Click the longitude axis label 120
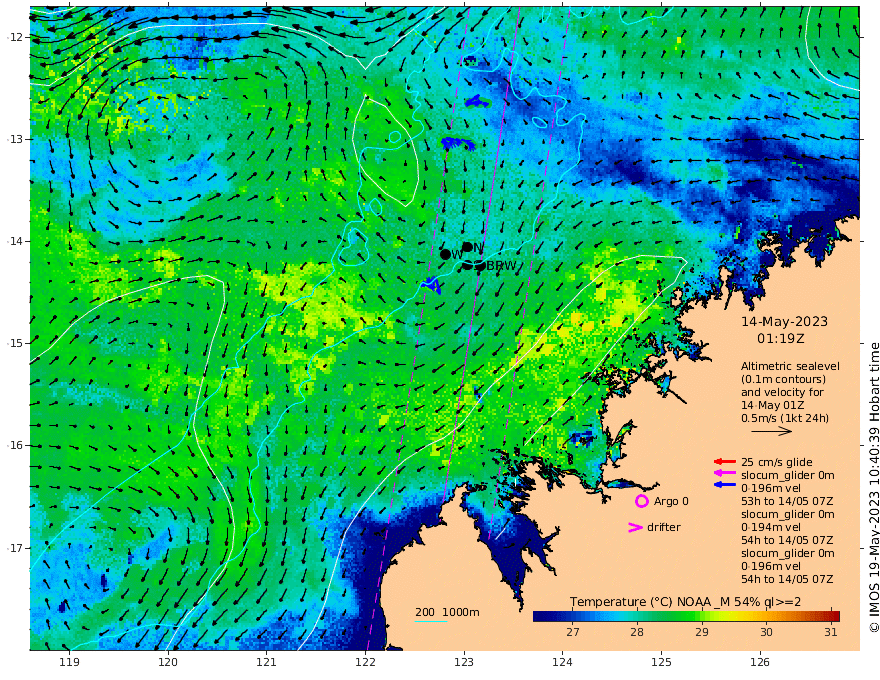This screenshot has height=680, width=880. (168, 662)
